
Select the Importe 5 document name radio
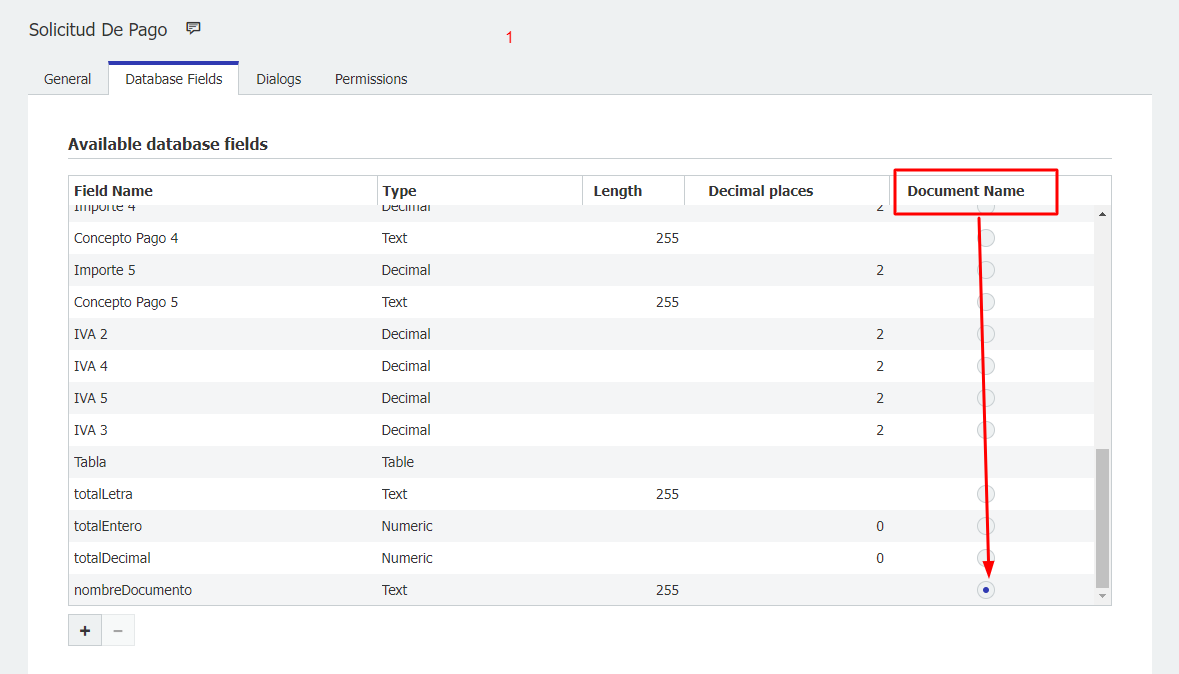(x=986, y=270)
